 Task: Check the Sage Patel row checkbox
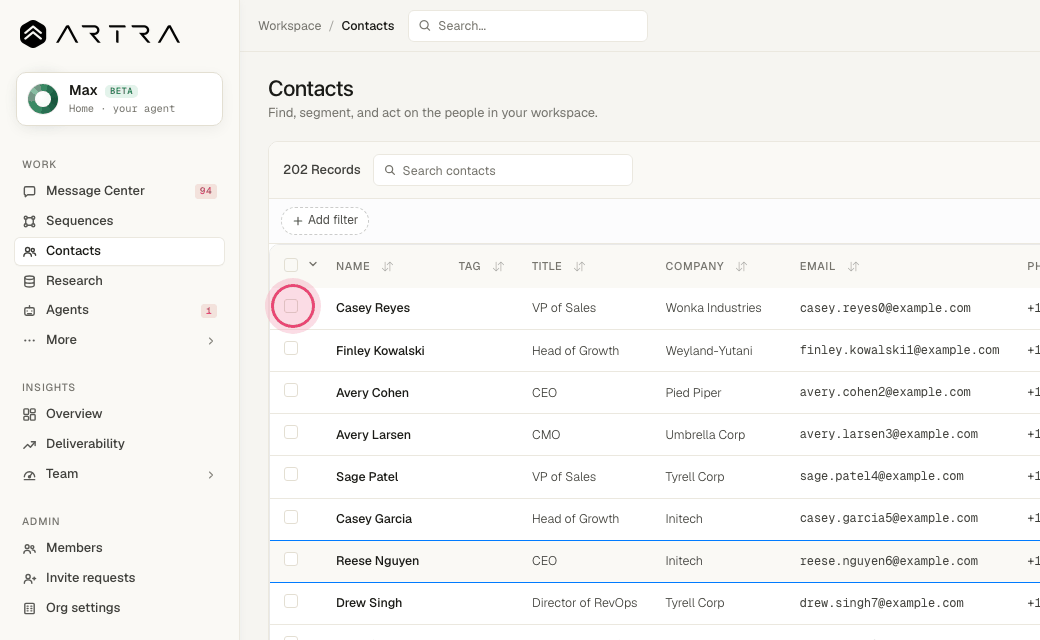click(x=291, y=474)
